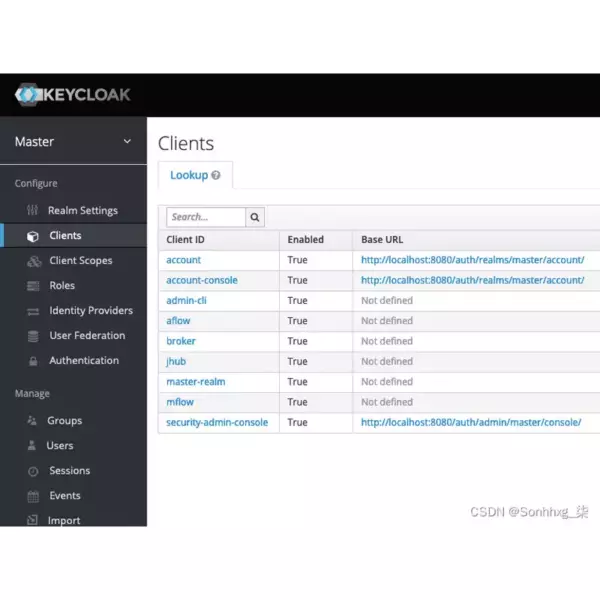Open Client Scopes in sidebar

pyautogui.click(x=81, y=261)
